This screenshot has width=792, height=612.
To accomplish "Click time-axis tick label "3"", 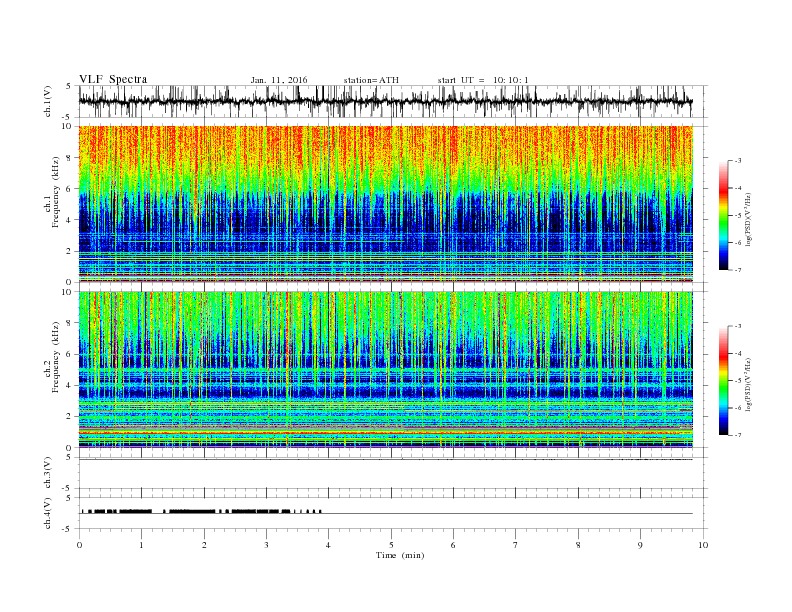I will [x=266, y=545].
